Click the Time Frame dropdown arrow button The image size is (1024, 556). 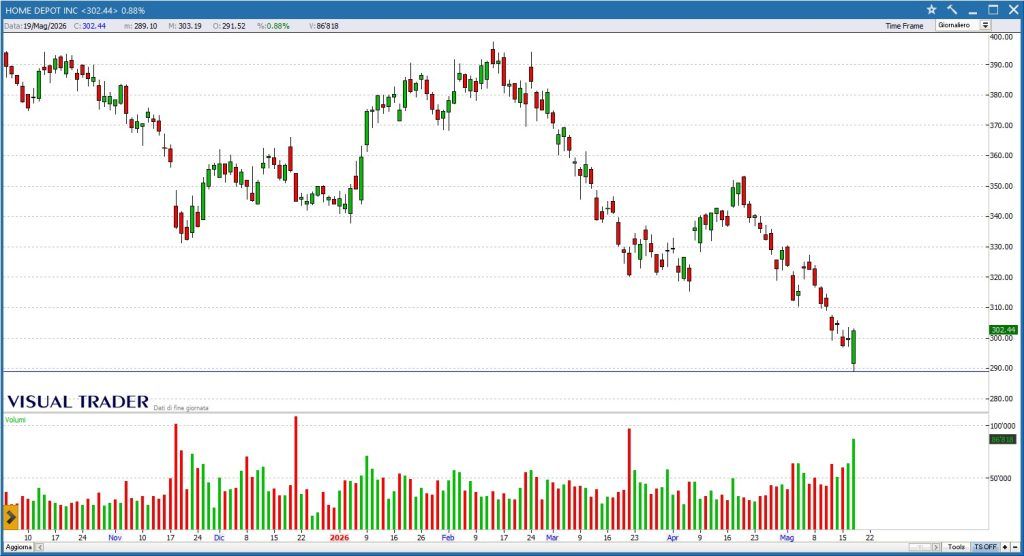point(985,25)
